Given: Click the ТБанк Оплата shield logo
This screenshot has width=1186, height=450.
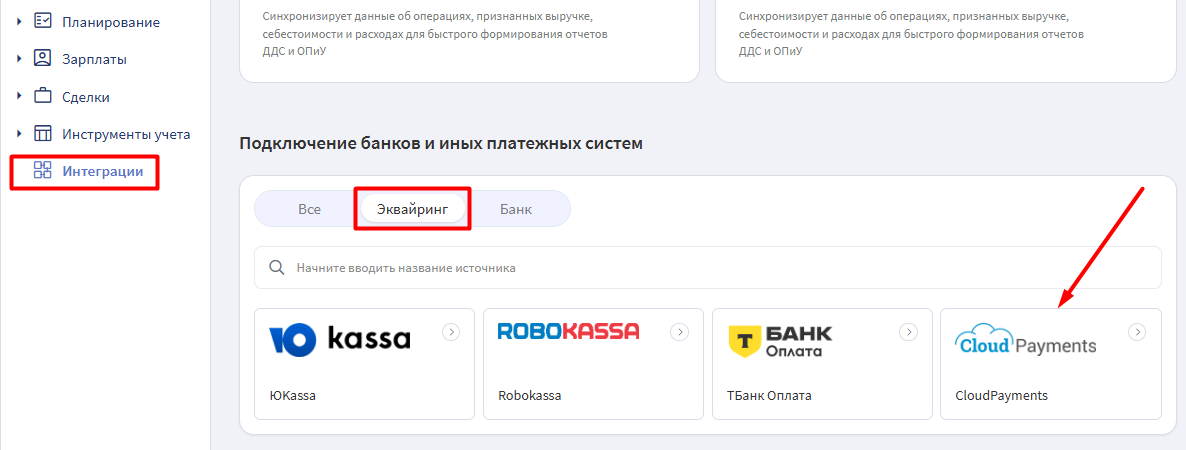Looking at the screenshot, I should 745,342.
